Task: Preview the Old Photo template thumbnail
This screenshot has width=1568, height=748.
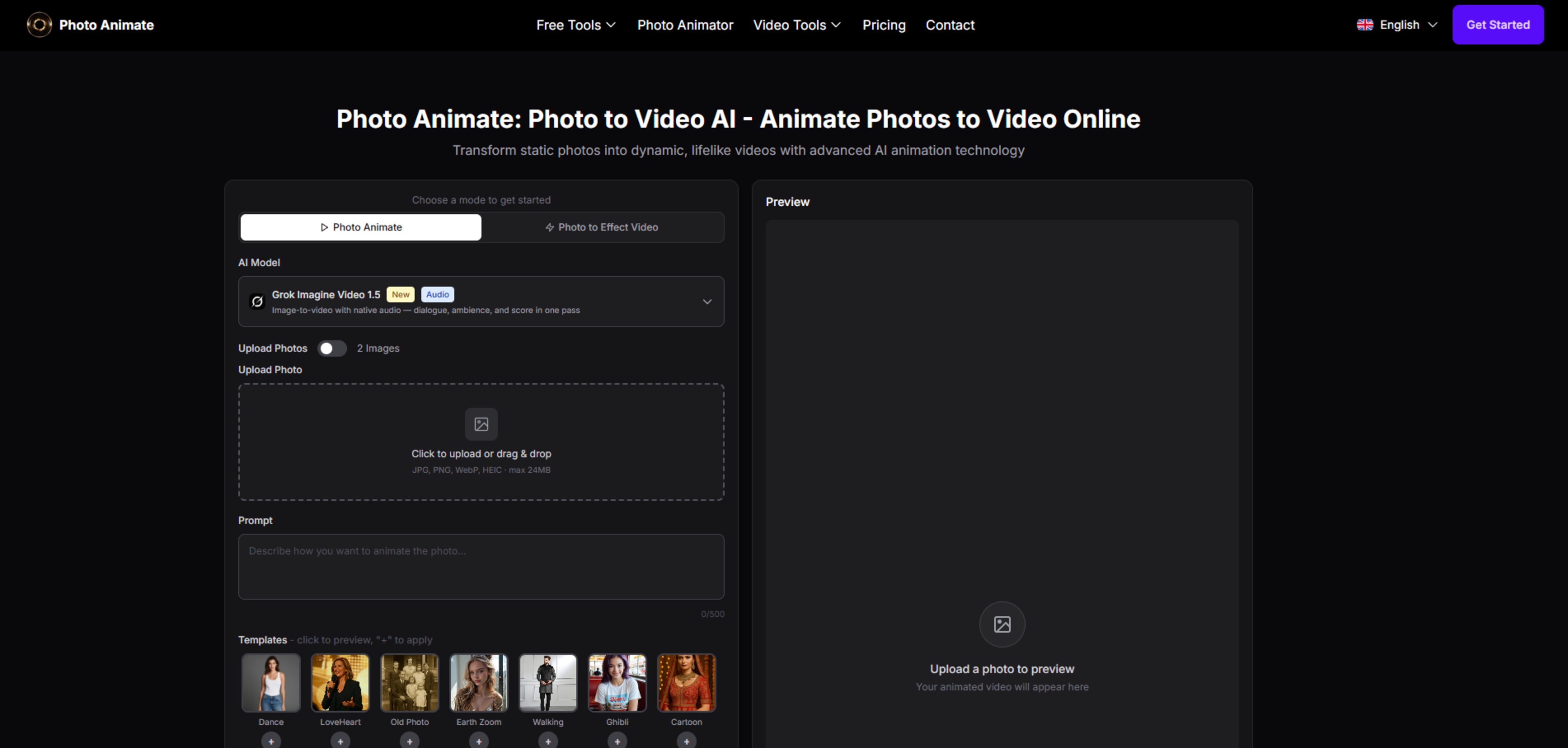Action: click(410, 682)
